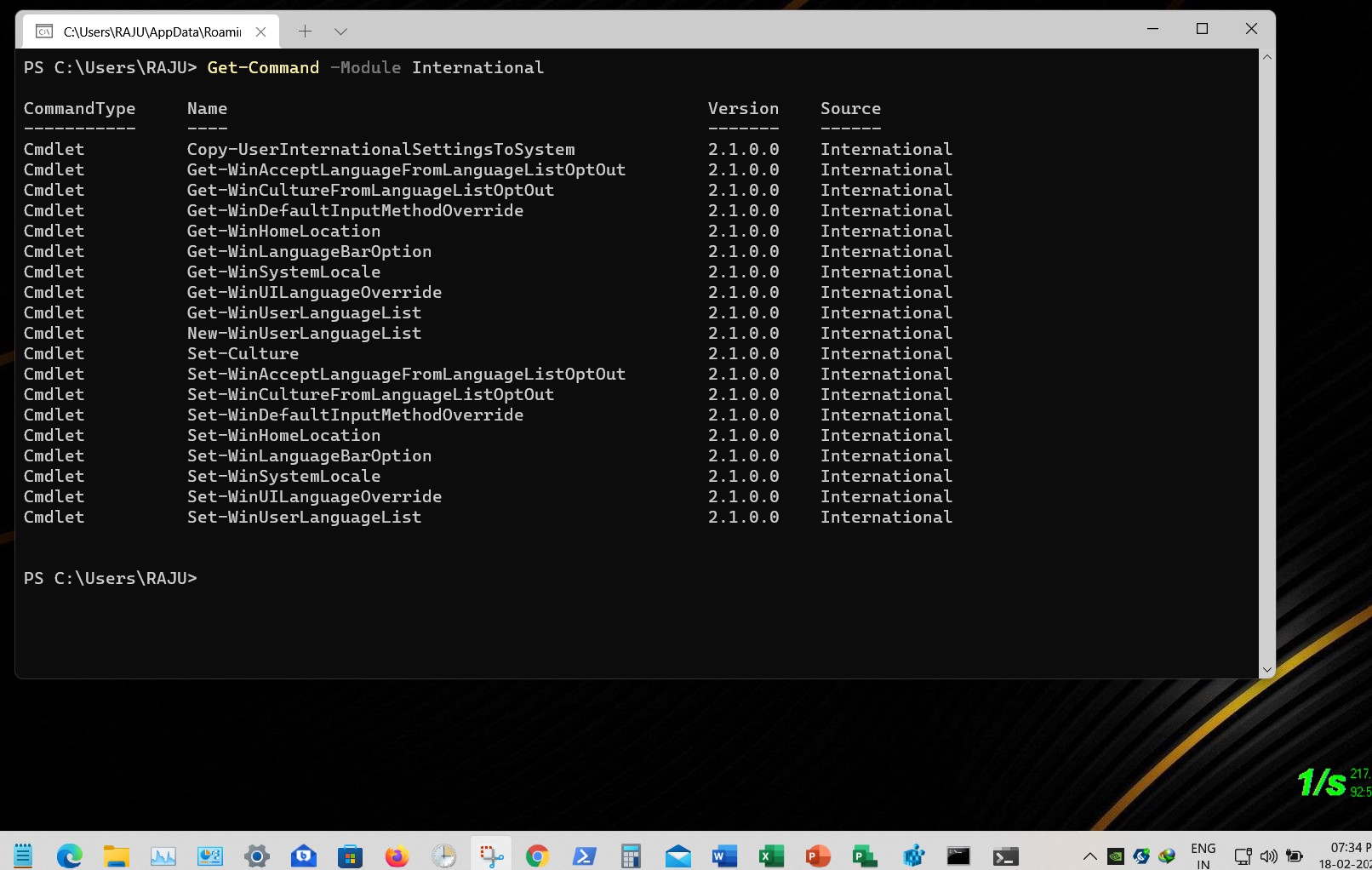
Task: Launch Windows PowerShell from the taskbar
Action: 584,856
